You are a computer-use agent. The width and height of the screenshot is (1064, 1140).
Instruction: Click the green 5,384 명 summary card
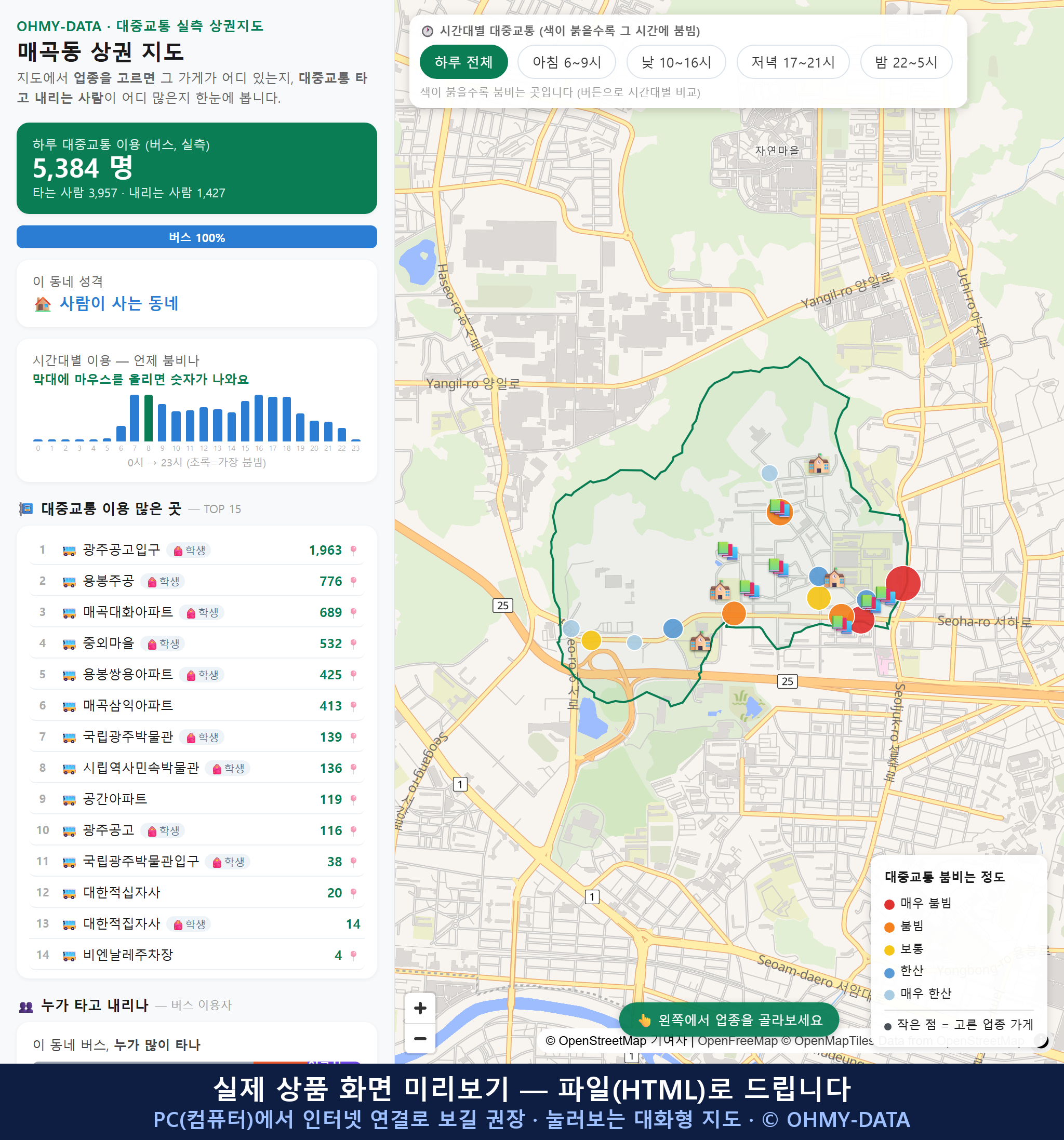tap(197, 168)
